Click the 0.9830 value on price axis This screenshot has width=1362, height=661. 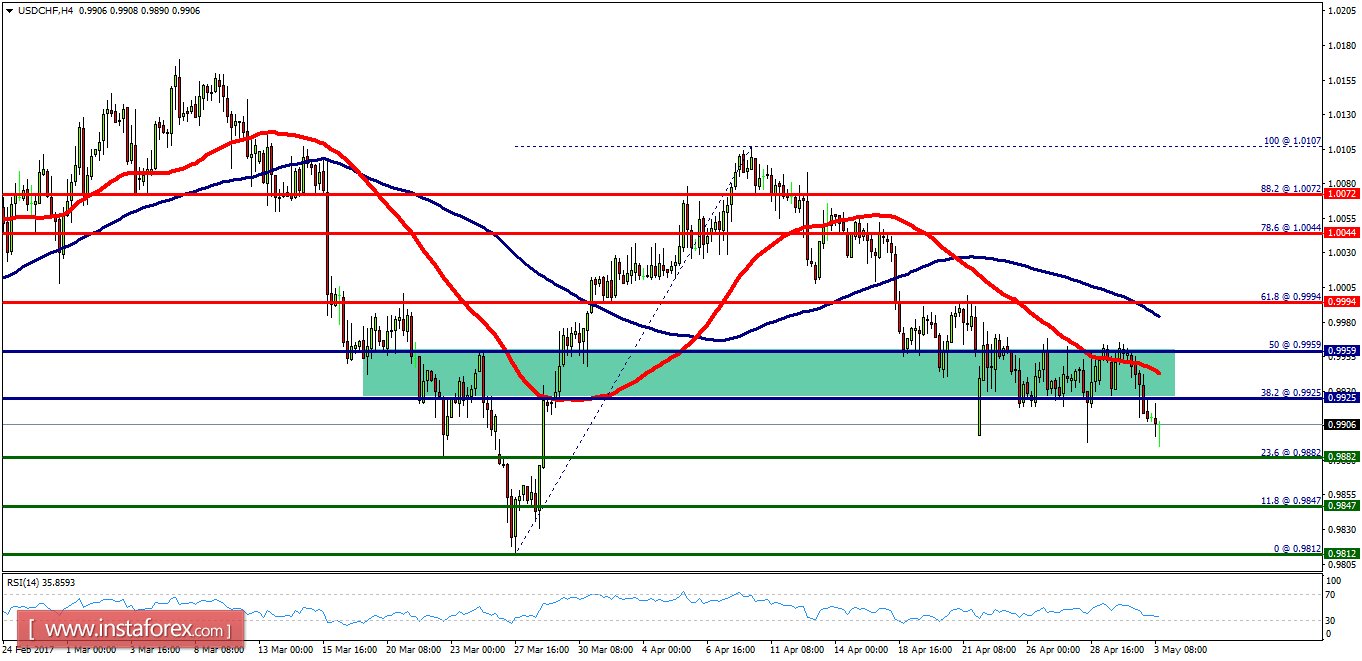point(1341,530)
